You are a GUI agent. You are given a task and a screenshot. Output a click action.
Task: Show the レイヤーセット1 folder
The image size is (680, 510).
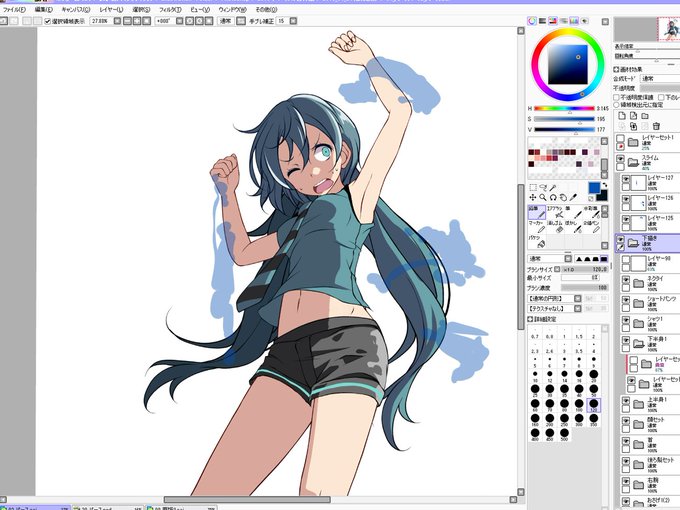621,138
